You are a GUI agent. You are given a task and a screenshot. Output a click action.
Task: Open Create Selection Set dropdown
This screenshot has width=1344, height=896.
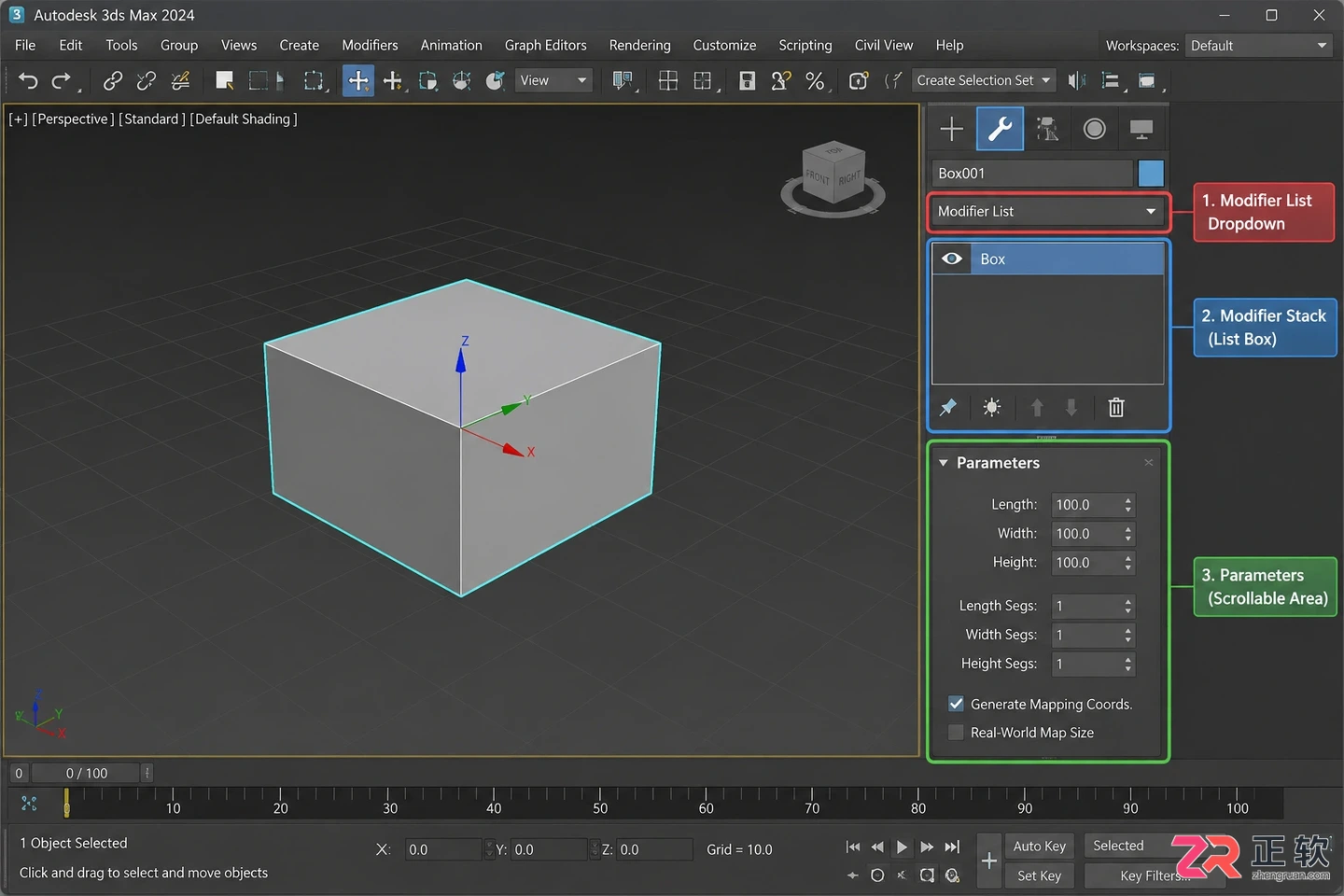(984, 81)
